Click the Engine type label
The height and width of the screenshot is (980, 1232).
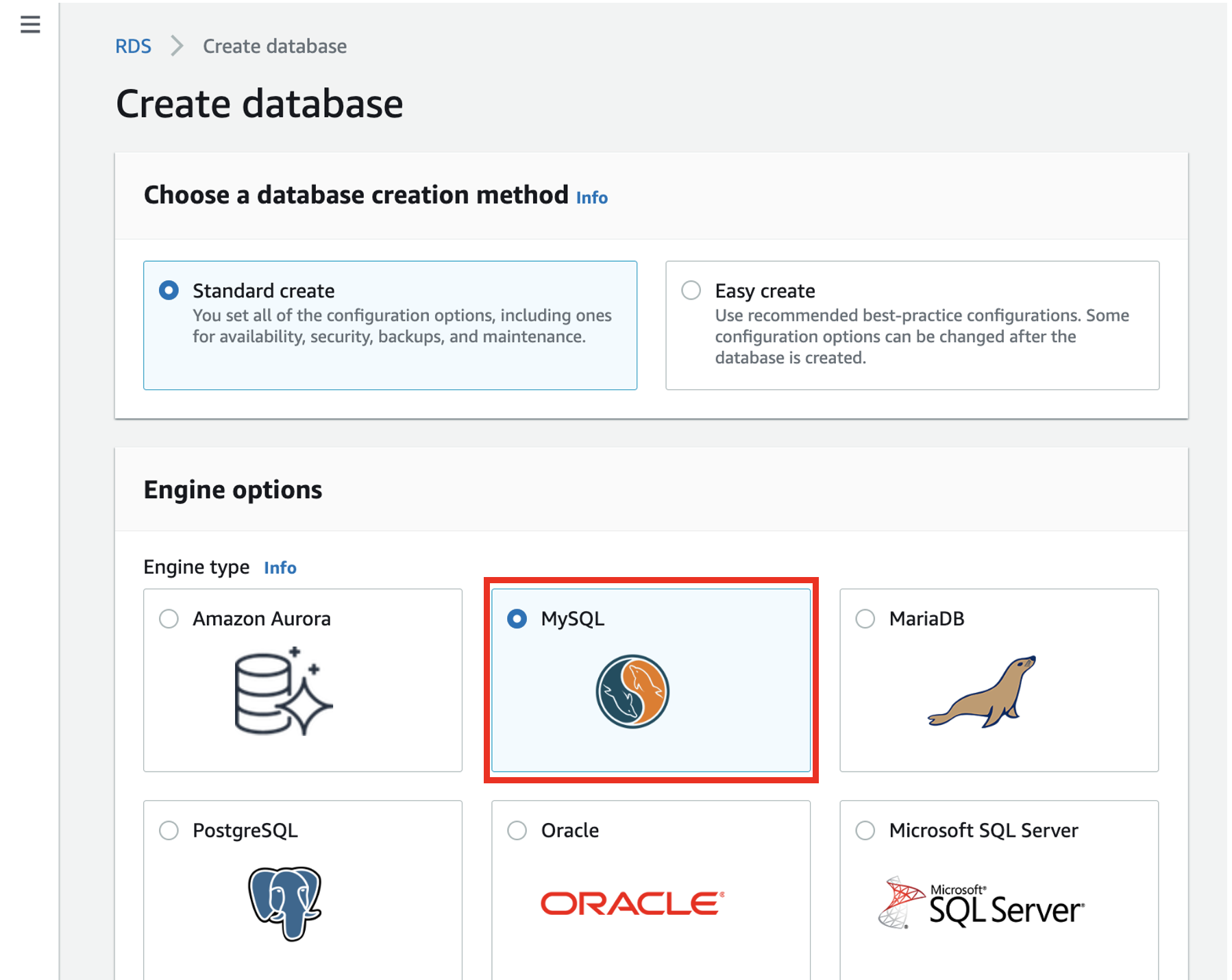pos(197,567)
